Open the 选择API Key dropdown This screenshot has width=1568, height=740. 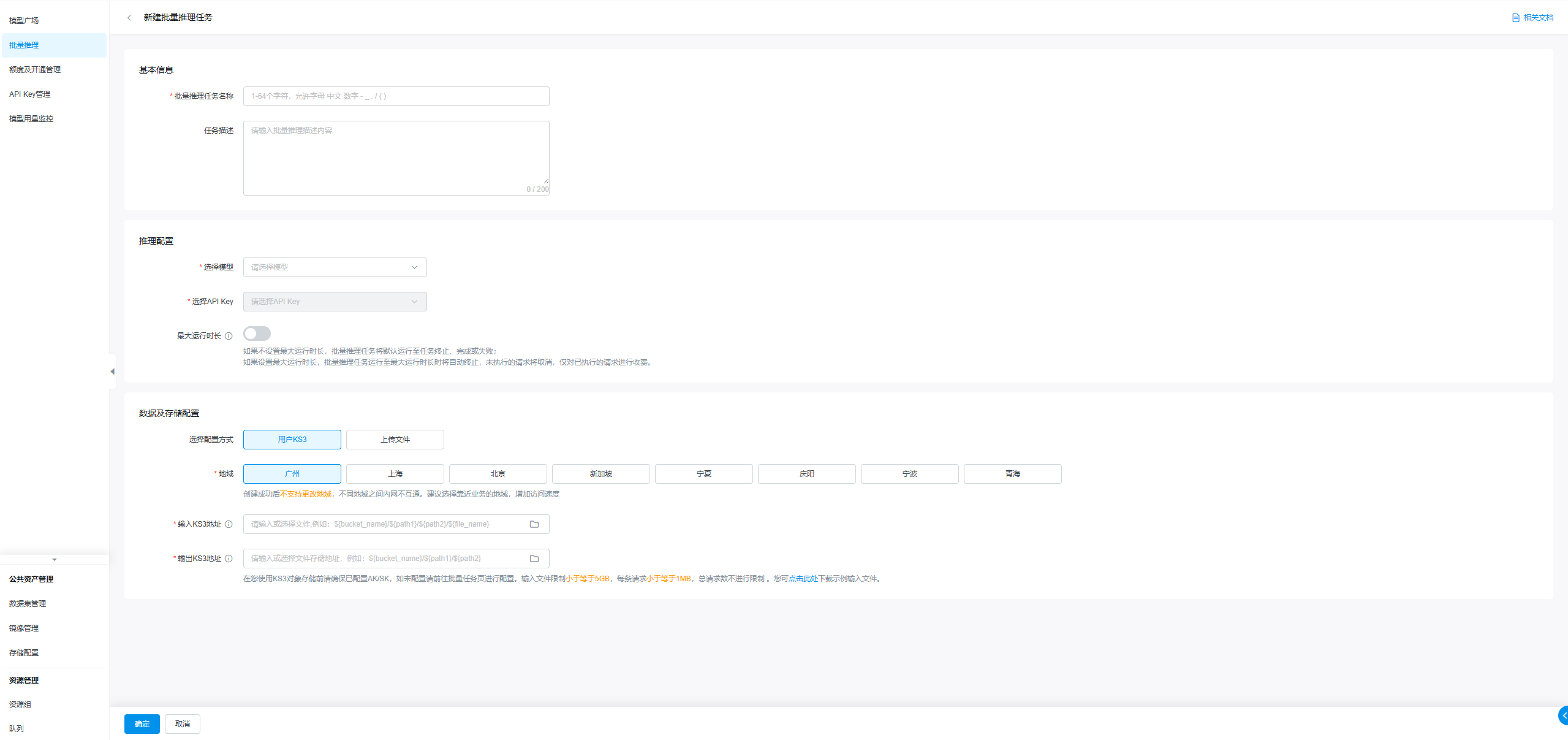pyautogui.click(x=335, y=302)
